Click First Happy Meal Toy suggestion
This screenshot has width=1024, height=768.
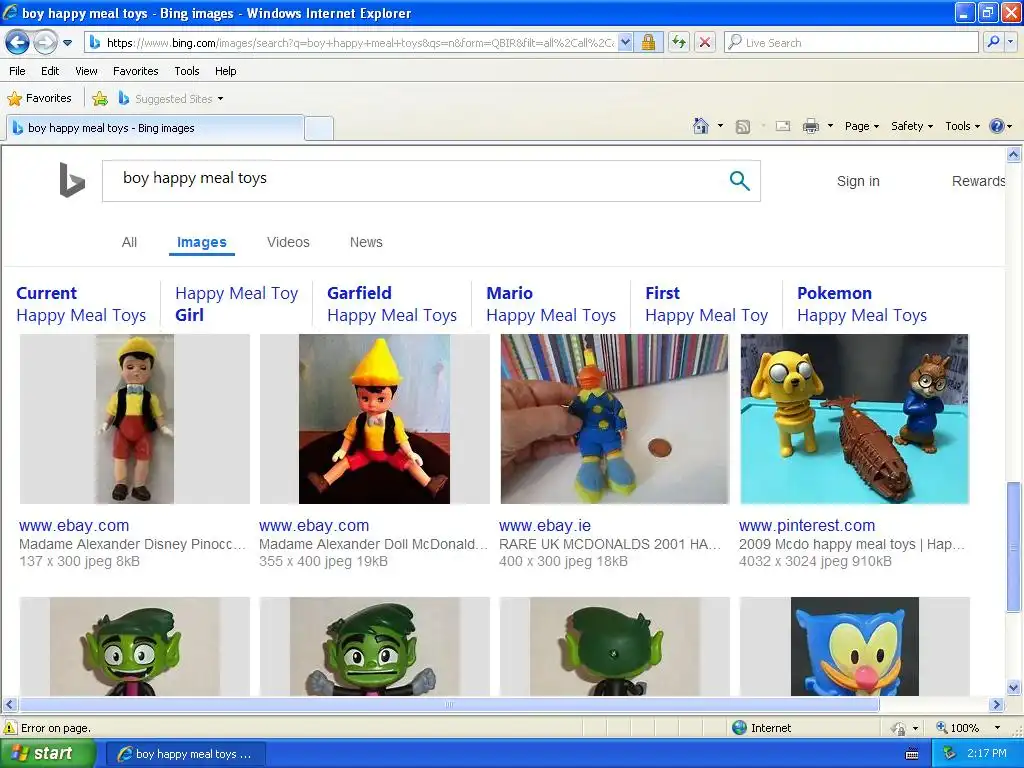[x=707, y=304]
